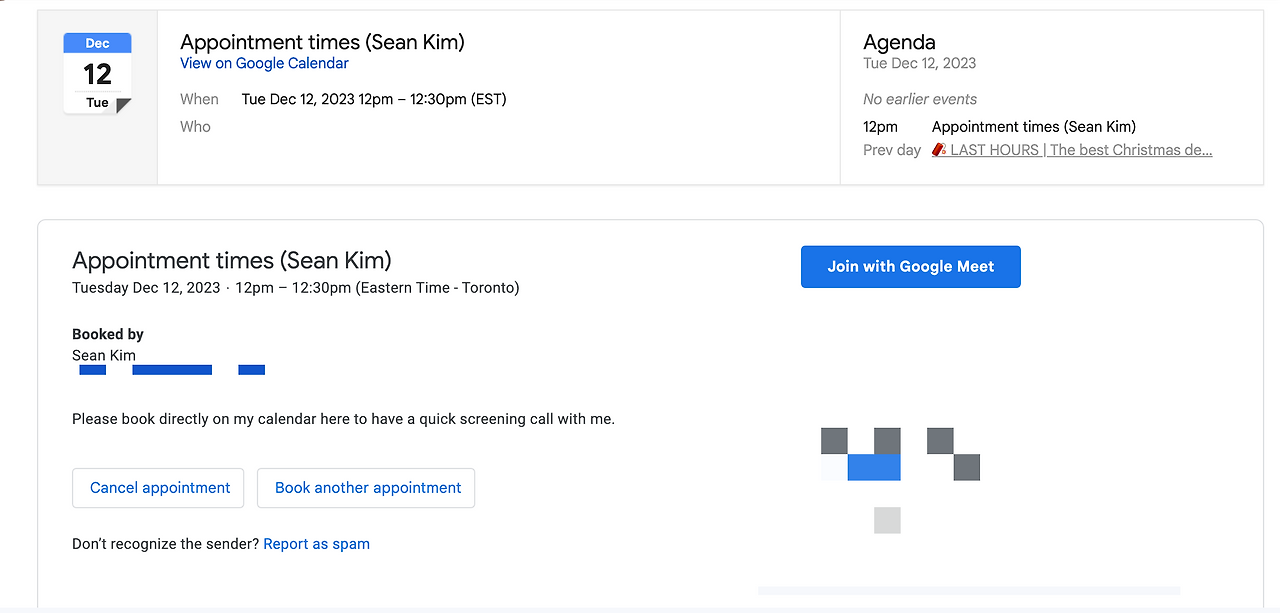Click Sean Kim name under Booked by
Screen dimensions: 1280x613
[104, 355]
